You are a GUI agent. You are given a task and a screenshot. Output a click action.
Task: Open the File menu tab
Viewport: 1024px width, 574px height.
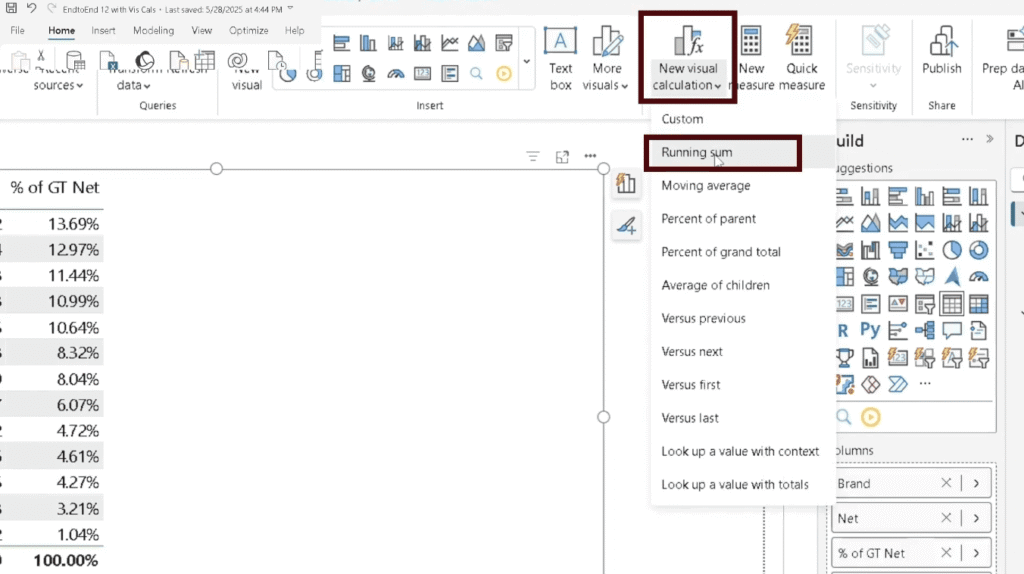pyautogui.click(x=18, y=31)
